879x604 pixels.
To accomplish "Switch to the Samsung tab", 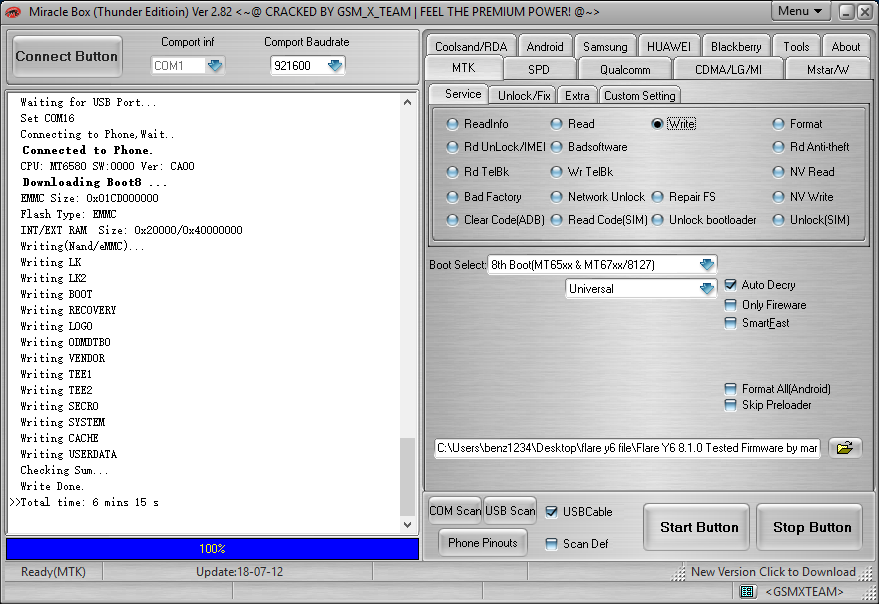I will 605,47.
